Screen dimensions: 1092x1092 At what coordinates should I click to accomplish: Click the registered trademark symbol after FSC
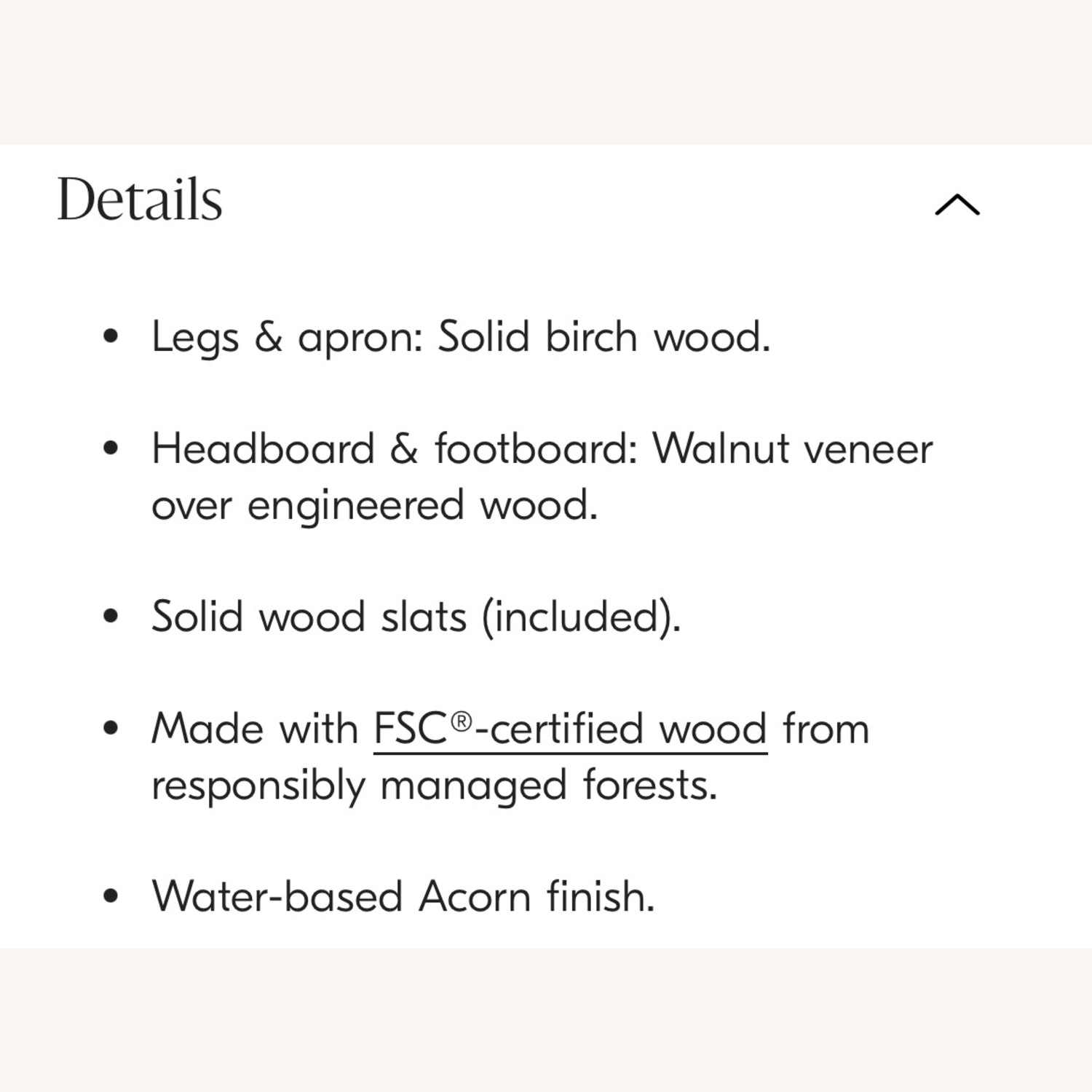[462, 721]
